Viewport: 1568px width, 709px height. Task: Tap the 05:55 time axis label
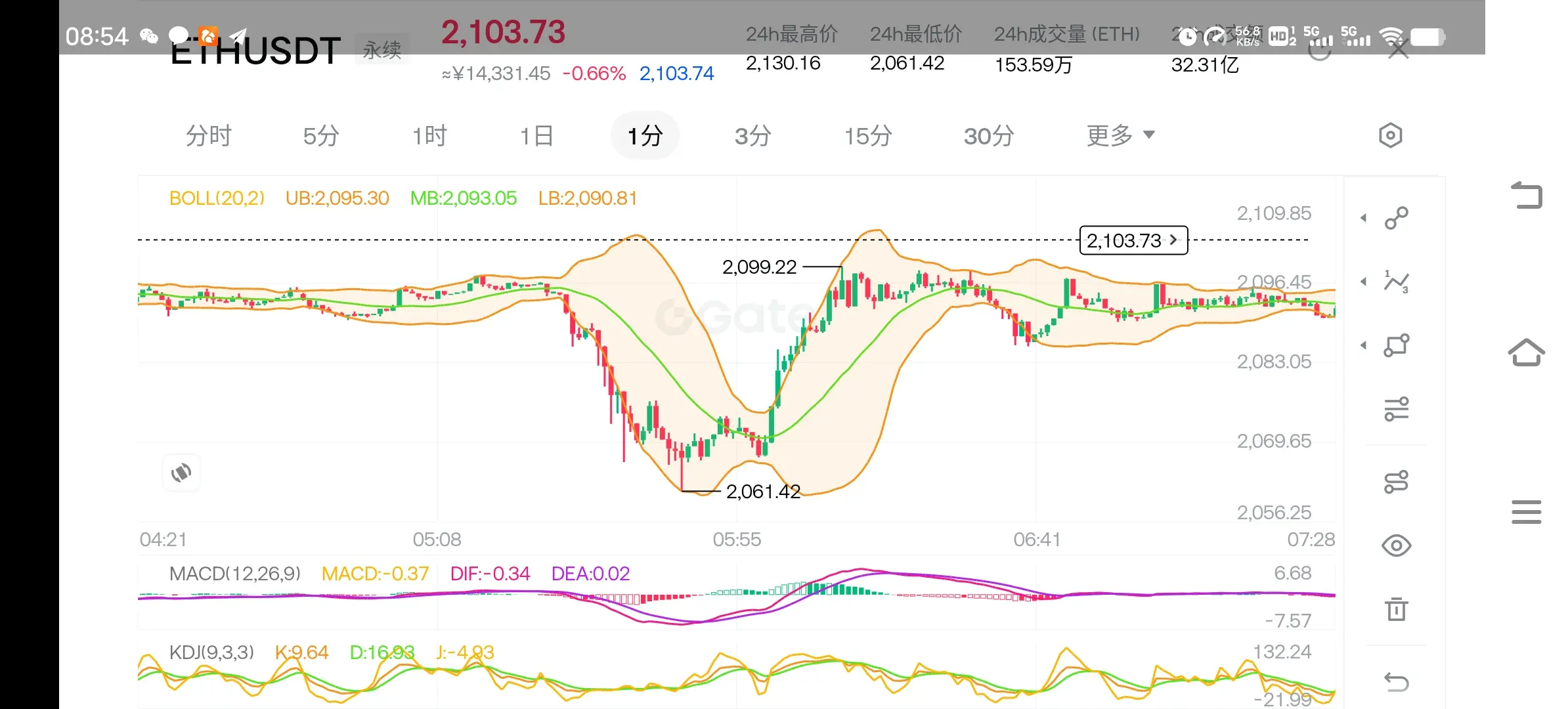tap(737, 540)
